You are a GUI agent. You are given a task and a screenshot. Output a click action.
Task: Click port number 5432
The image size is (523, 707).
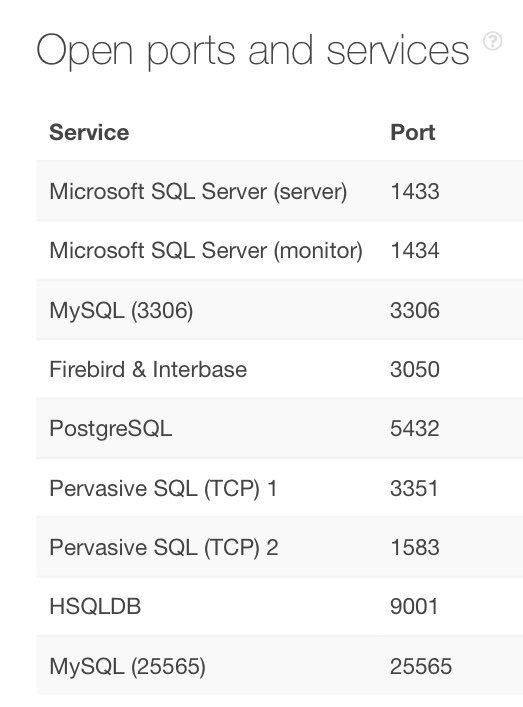coord(415,428)
